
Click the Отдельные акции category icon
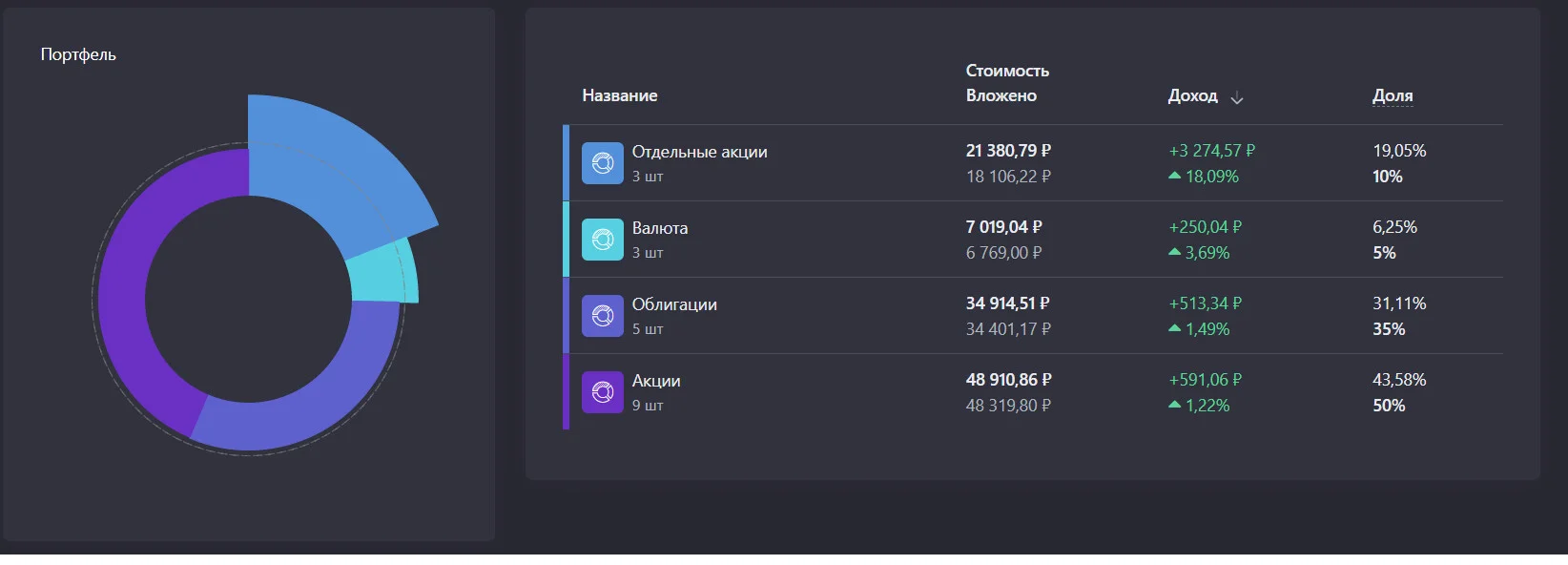(x=603, y=163)
